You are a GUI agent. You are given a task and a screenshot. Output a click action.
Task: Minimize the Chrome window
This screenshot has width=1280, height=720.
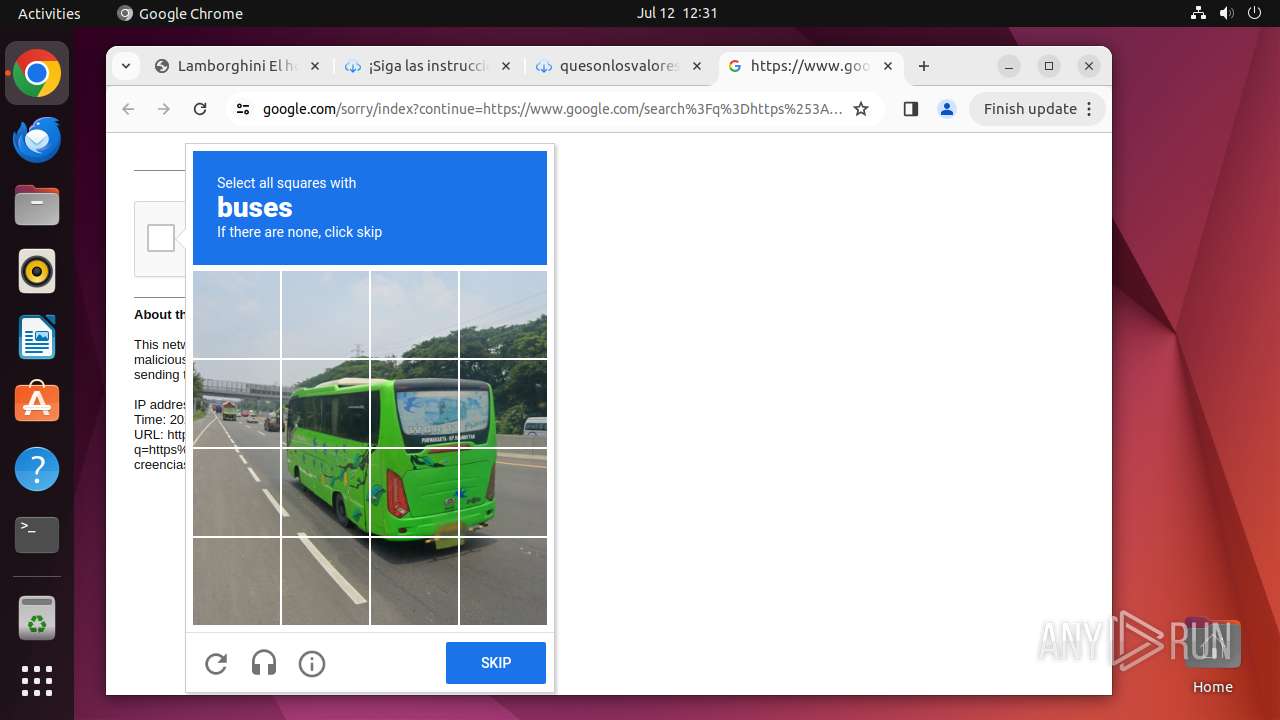point(1009,66)
